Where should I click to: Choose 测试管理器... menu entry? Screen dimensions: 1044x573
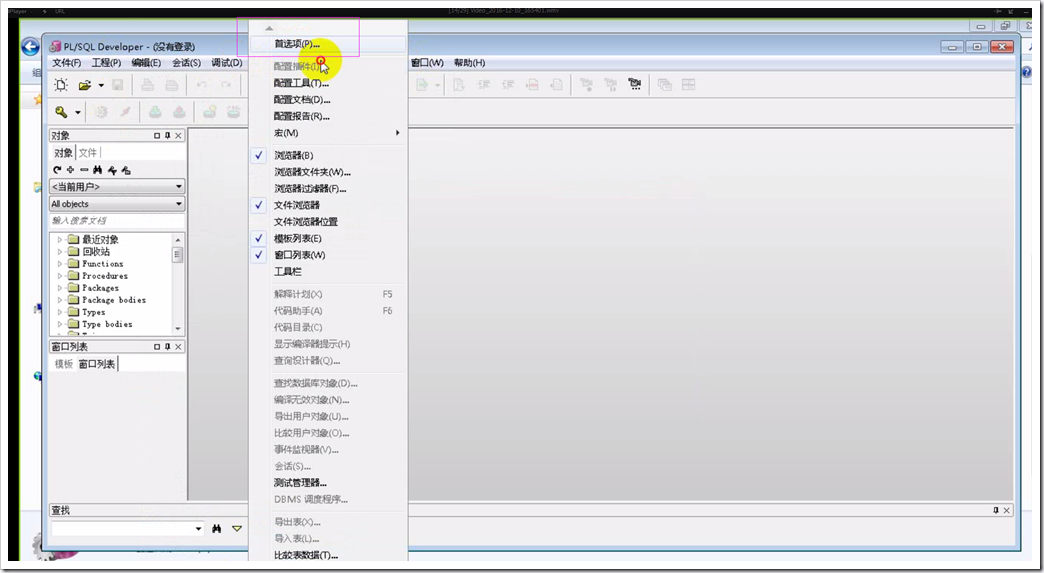click(x=328, y=482)
